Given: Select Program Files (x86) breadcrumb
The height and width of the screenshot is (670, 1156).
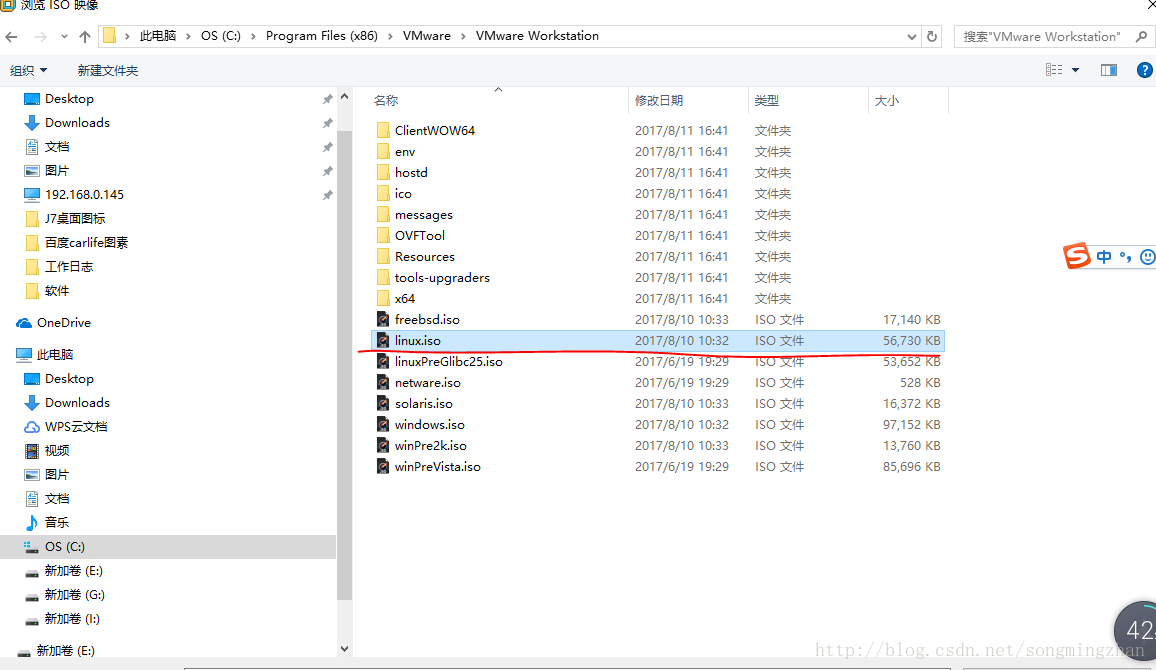Looking at the screenshot, I should 321,36.
